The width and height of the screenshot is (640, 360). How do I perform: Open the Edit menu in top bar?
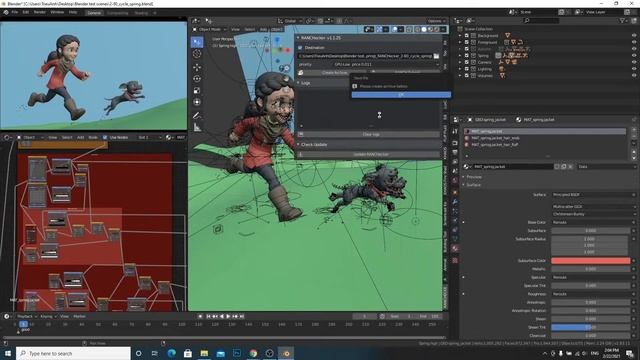coord(26,12)
